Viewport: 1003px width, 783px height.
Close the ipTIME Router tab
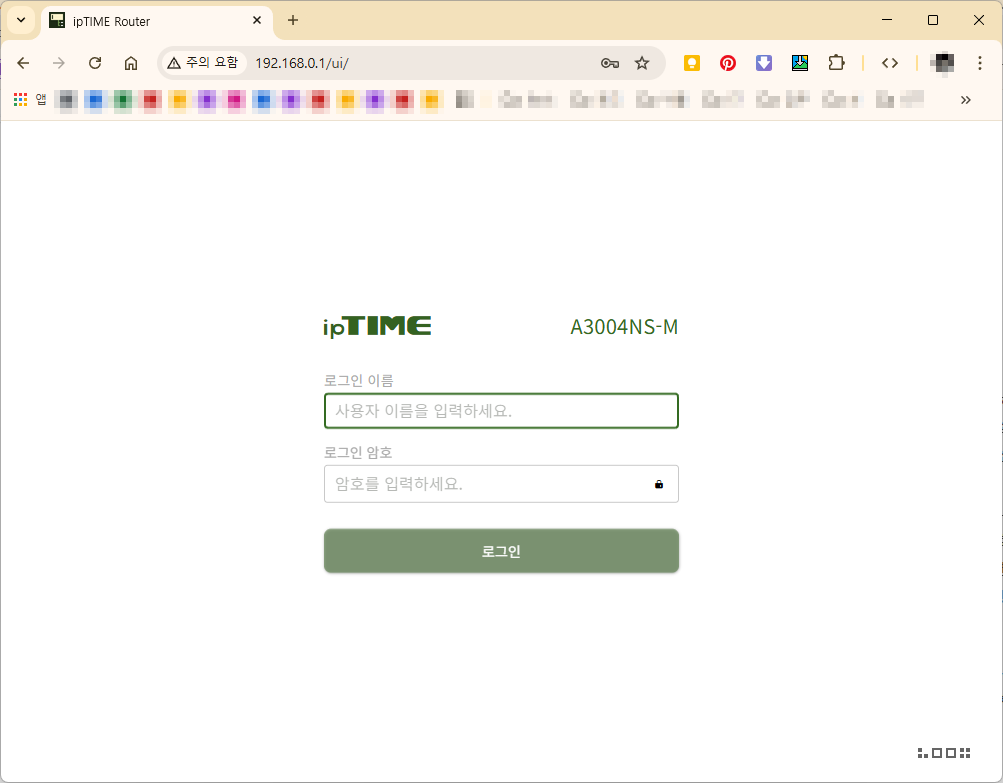[257, 20]
